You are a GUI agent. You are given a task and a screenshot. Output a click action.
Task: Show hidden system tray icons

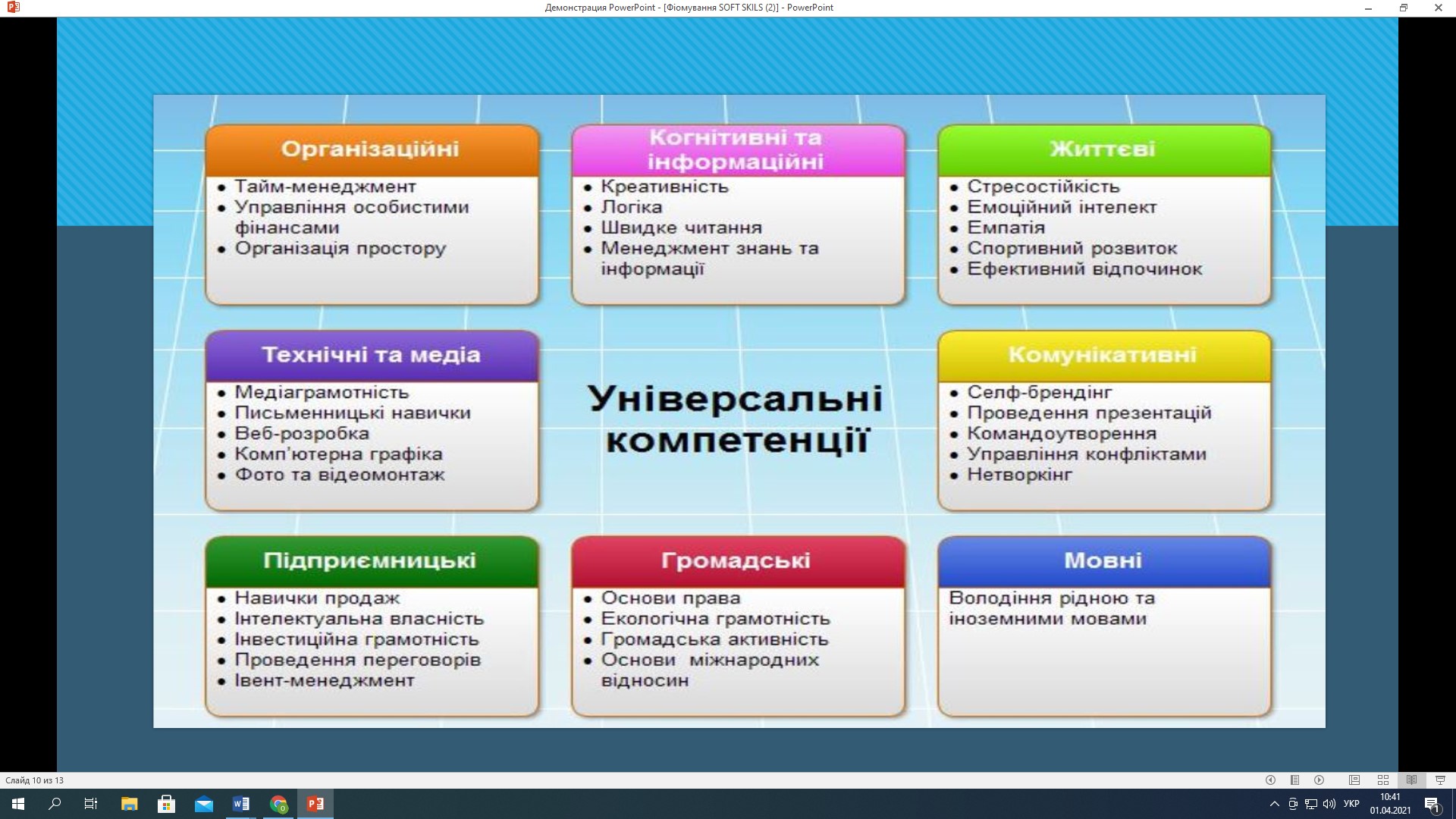pyautogui.click(x=1274, y=804)
